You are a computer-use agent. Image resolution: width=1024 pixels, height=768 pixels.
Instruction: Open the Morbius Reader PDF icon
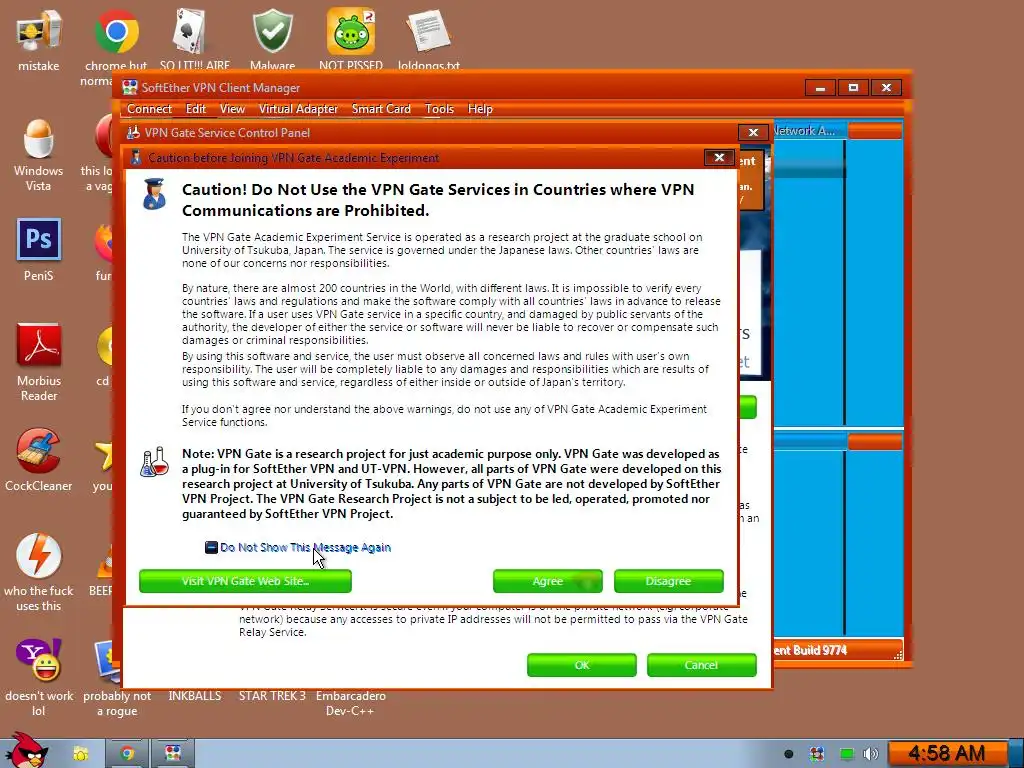coord(39,345)
